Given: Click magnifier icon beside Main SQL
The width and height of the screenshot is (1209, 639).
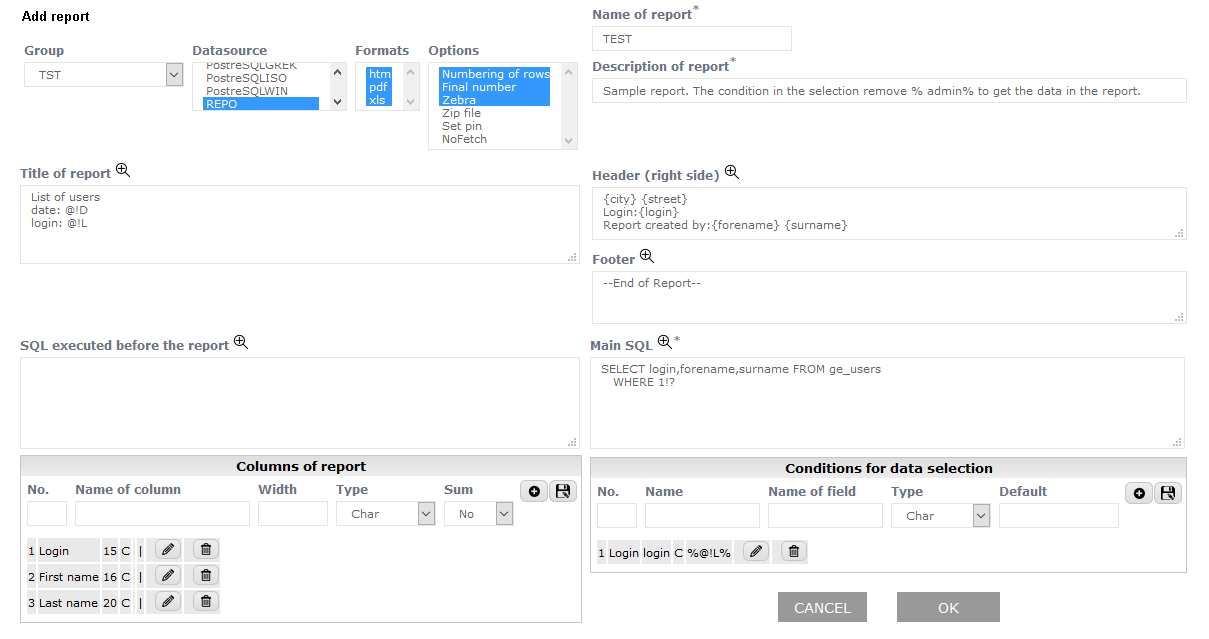Looking at the screenshot, I should coord(664,343).
